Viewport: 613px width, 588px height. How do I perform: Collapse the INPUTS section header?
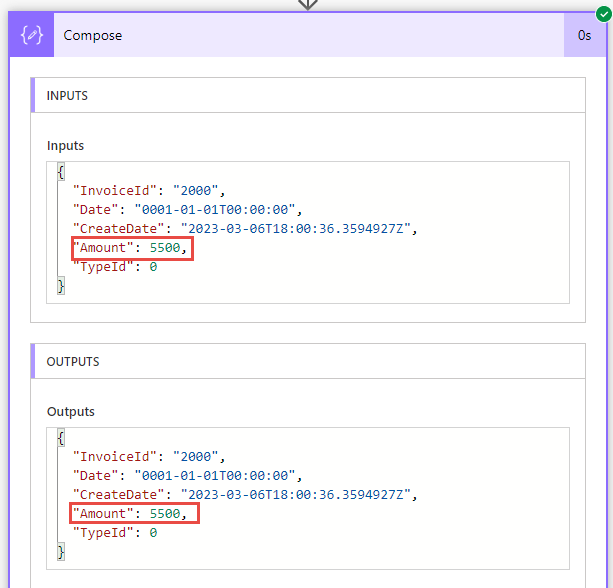pos(308,95)
